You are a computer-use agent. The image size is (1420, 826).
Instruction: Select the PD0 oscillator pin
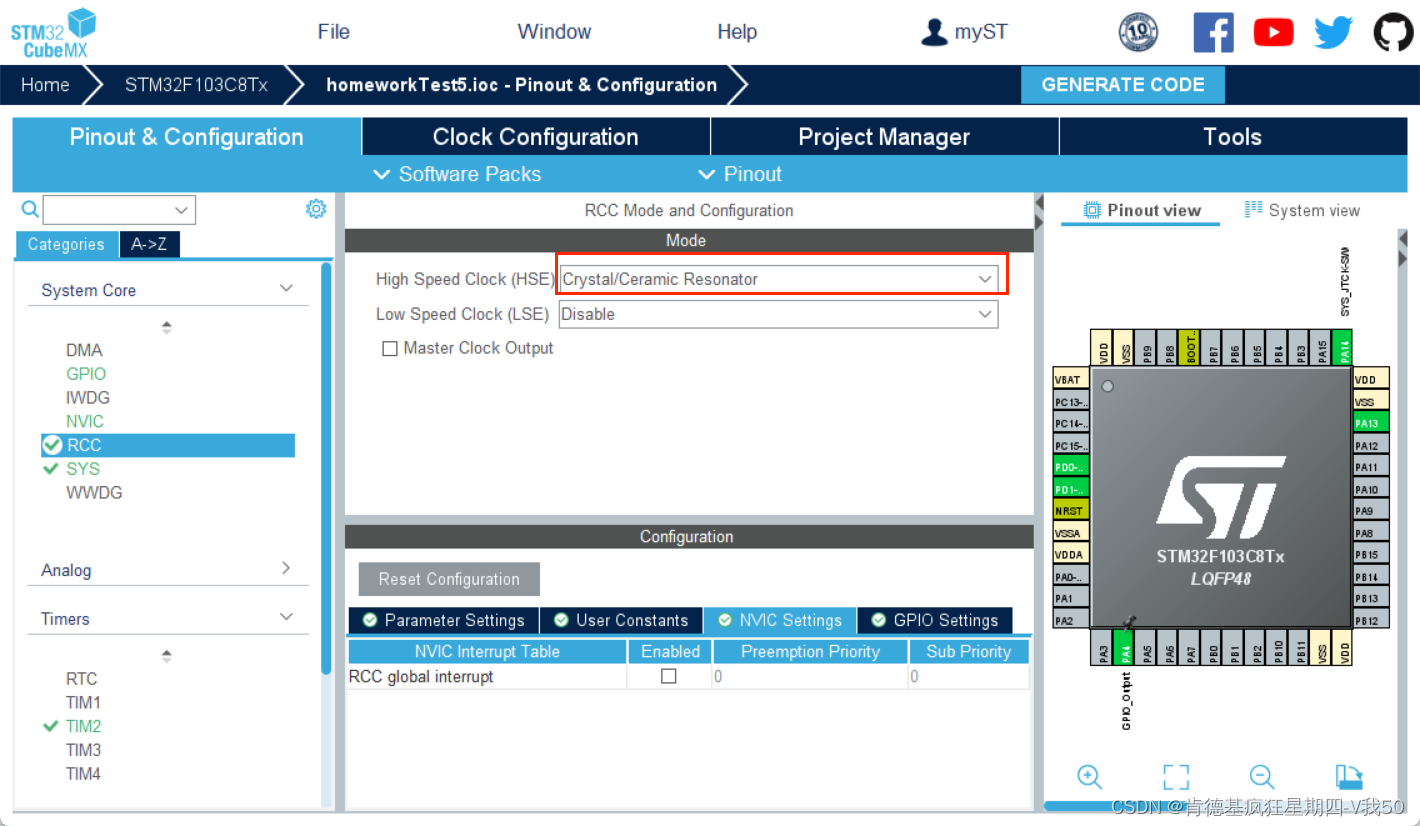pyautogui.click(x=1070, y=467)
